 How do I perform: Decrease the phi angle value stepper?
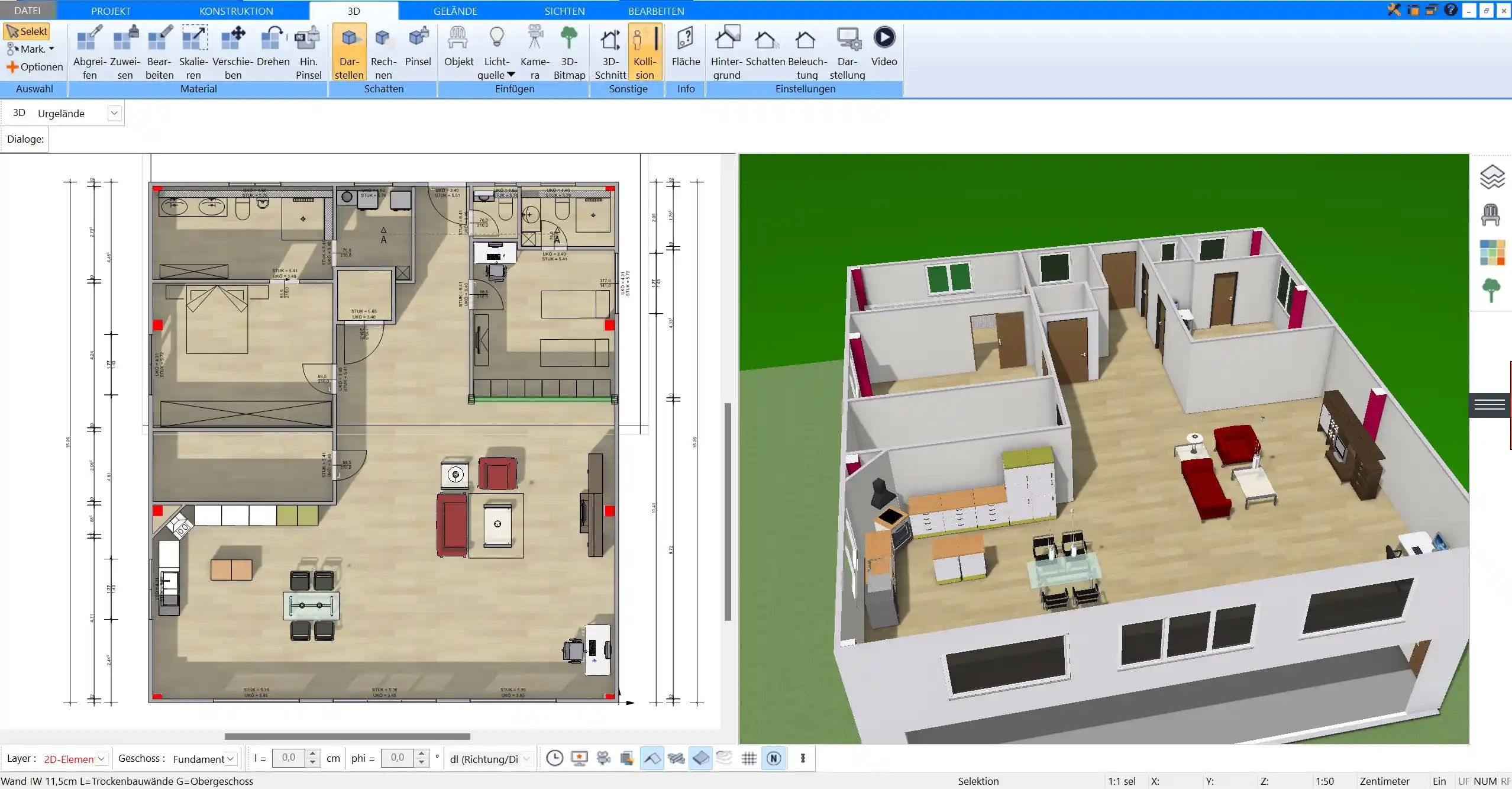pyautogui.click(x=421, y=762)
